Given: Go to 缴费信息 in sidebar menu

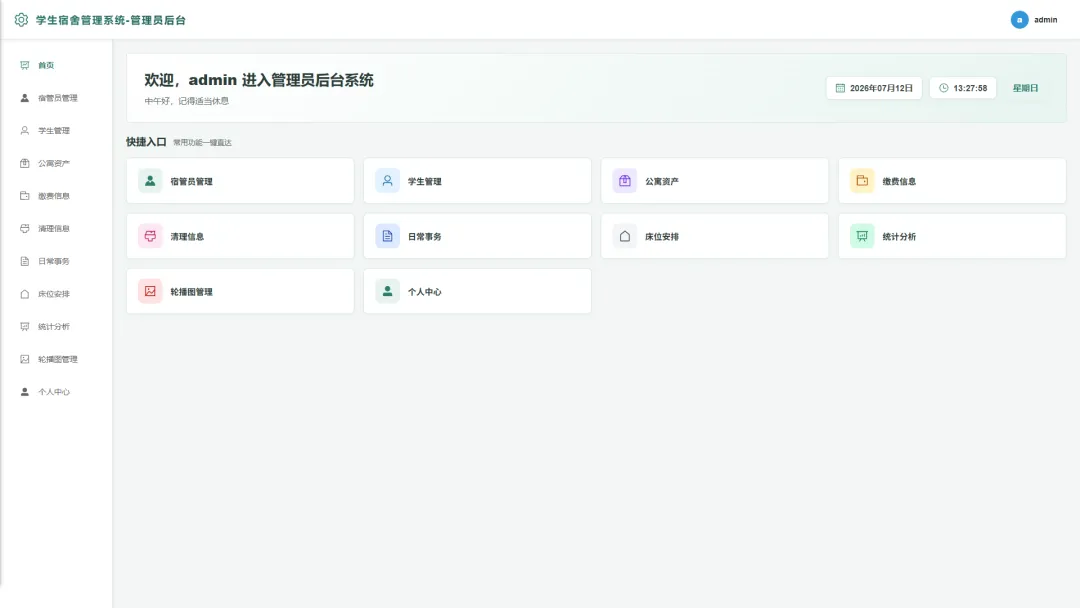Looking at the screenshot, I should (56, 196).
